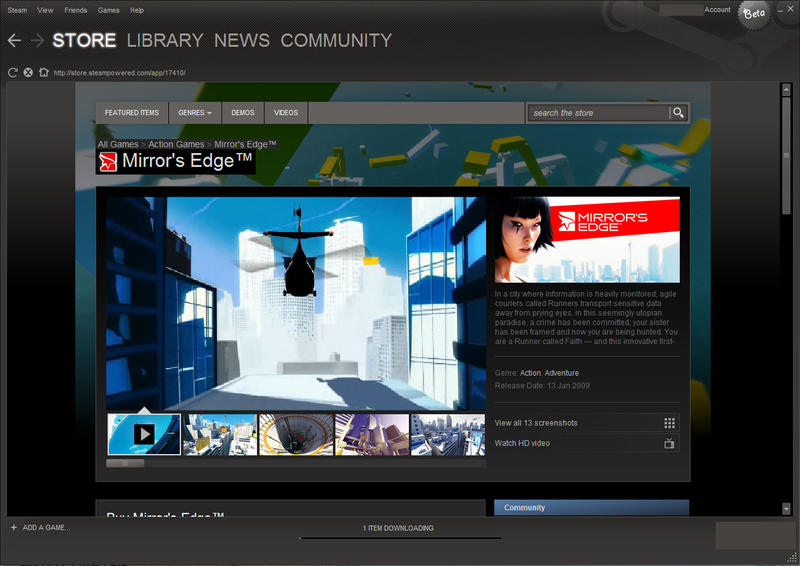
Task: Watch HD video
Action: point(587,443)
